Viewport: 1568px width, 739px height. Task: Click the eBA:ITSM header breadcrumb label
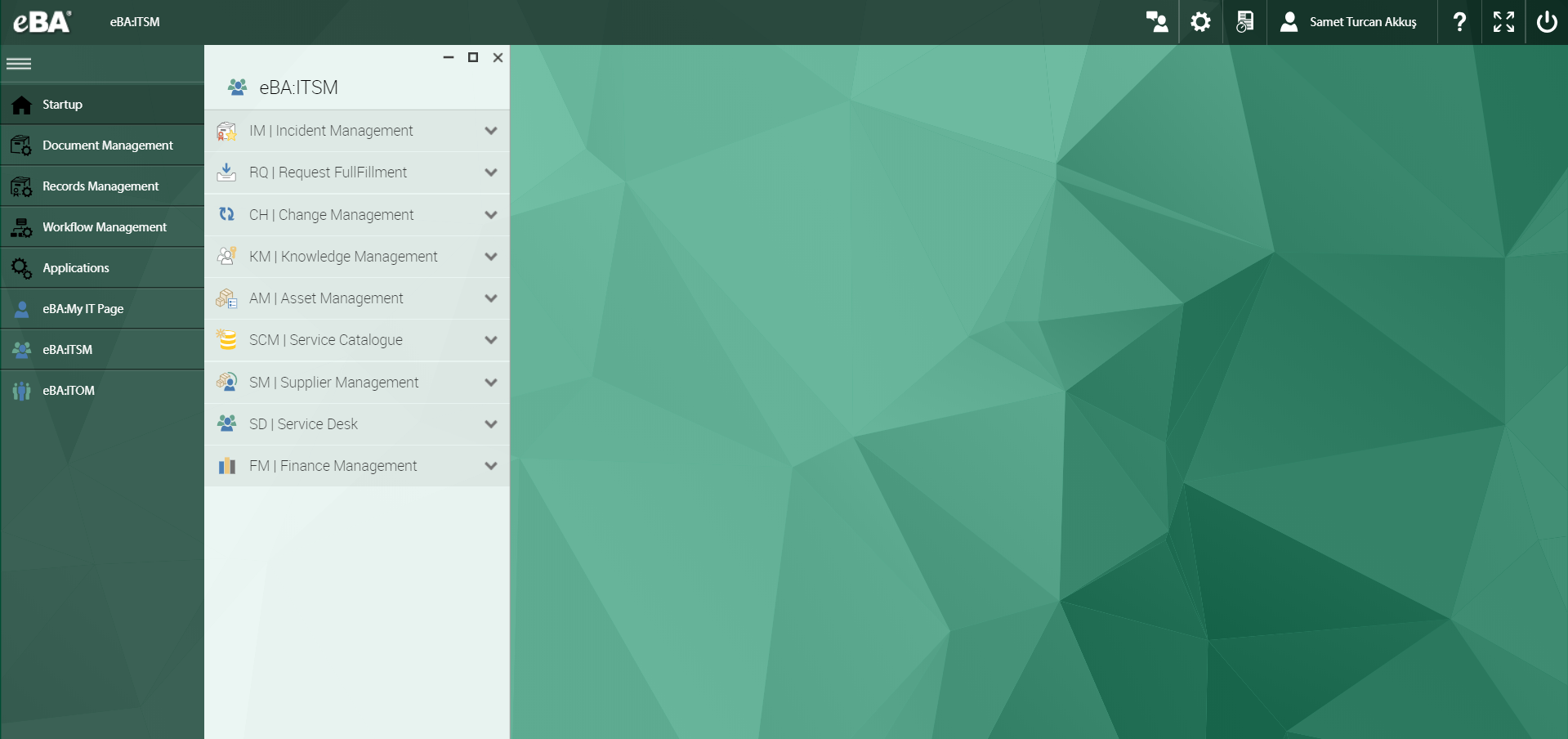tap(135, 22)
